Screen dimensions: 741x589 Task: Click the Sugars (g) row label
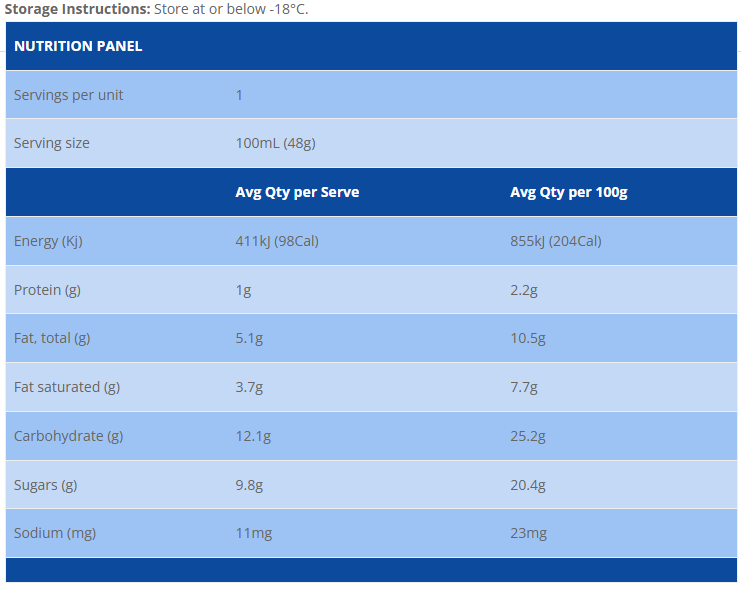tap(45, 485)
